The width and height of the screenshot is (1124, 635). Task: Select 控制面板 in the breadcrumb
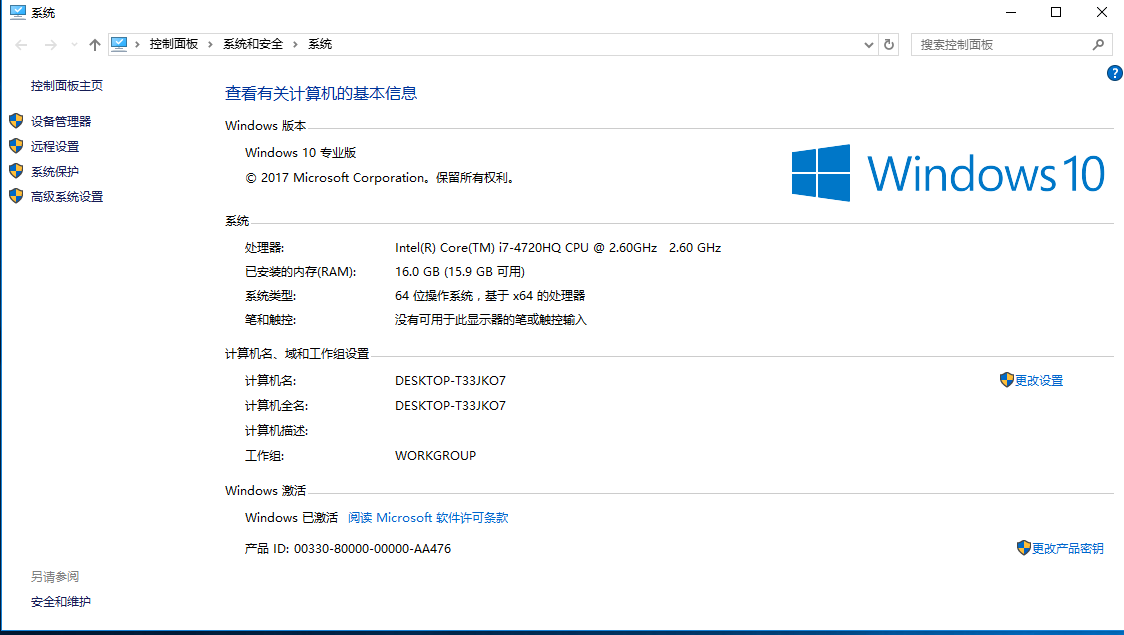click(x=173, y=44)
